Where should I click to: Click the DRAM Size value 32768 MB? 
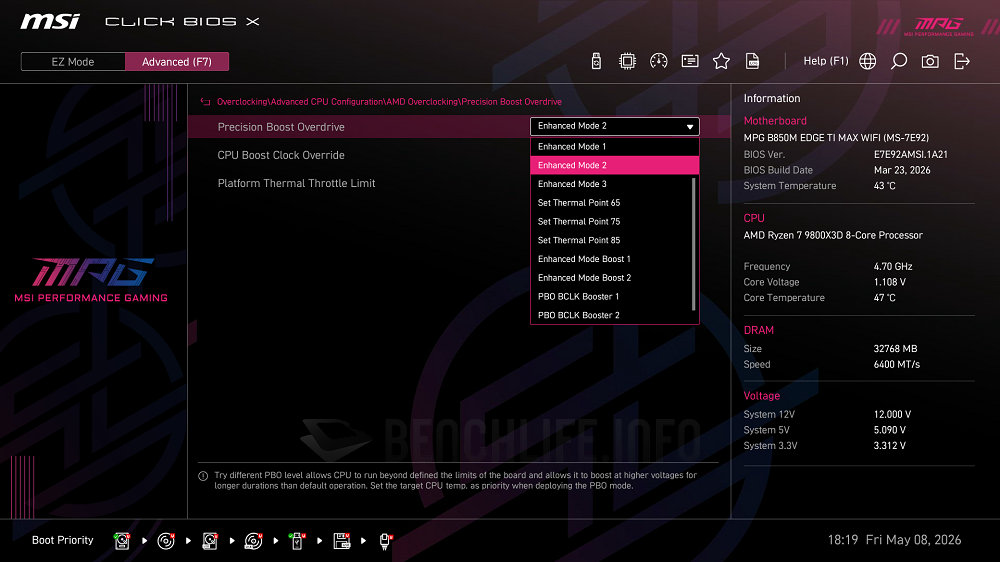tap(895, 349)
